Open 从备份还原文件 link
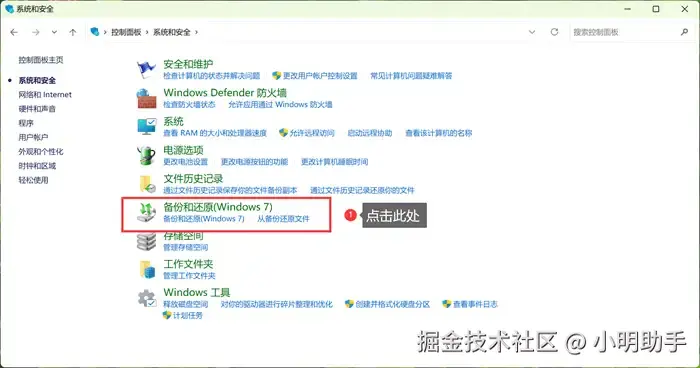This screenshot has width=700, height=368. 283,219
